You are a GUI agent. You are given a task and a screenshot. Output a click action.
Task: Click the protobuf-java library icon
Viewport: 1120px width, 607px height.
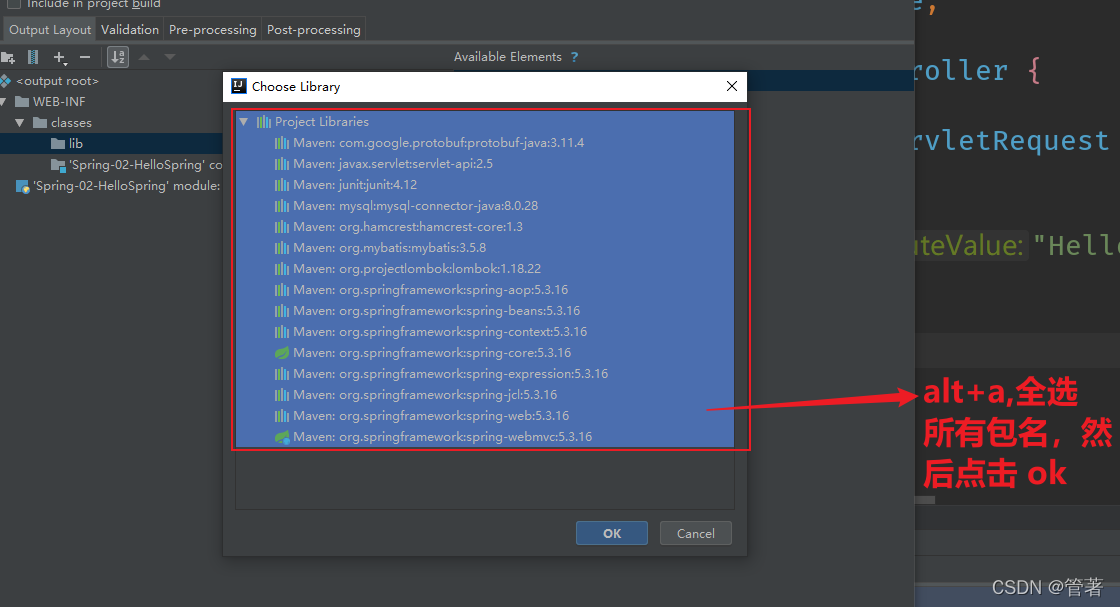coord(282,143)
